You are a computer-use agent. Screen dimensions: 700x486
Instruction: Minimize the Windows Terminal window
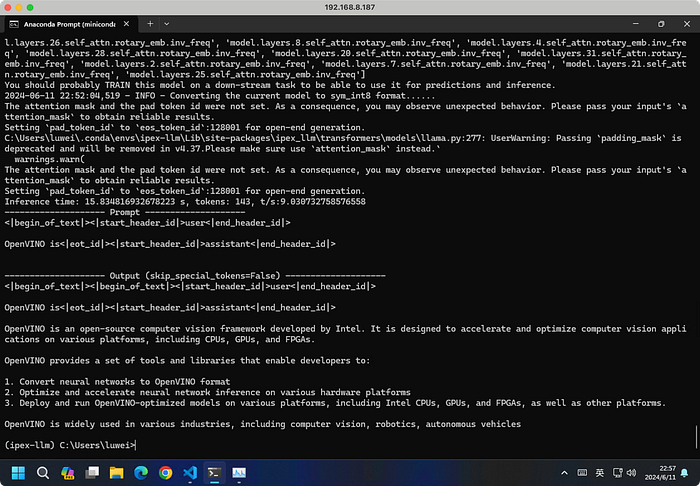click(x=636, y=24)
